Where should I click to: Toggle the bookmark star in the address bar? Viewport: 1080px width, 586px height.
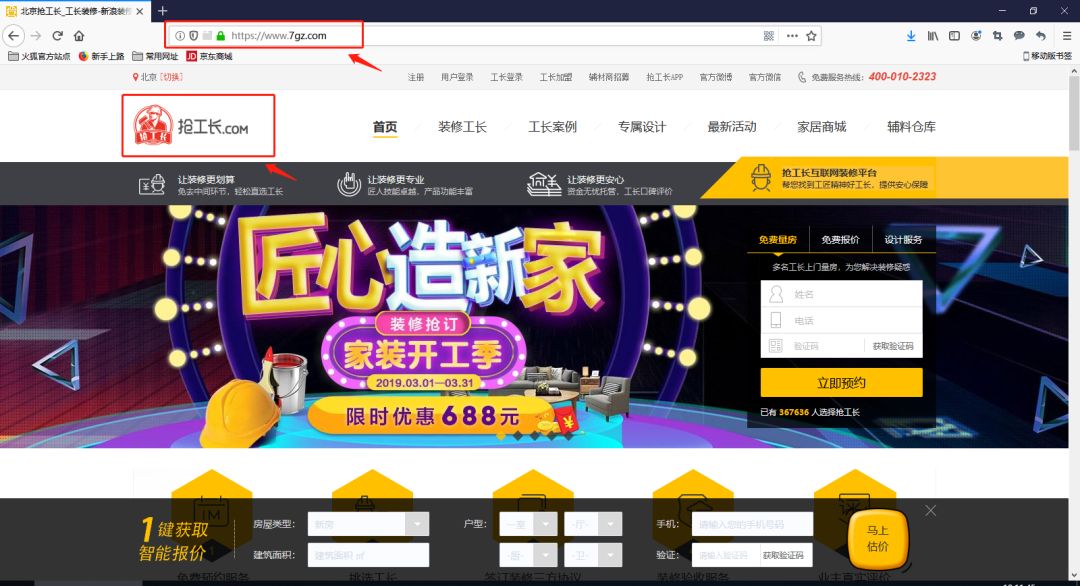pyautogui.click(x=810, y=34)
